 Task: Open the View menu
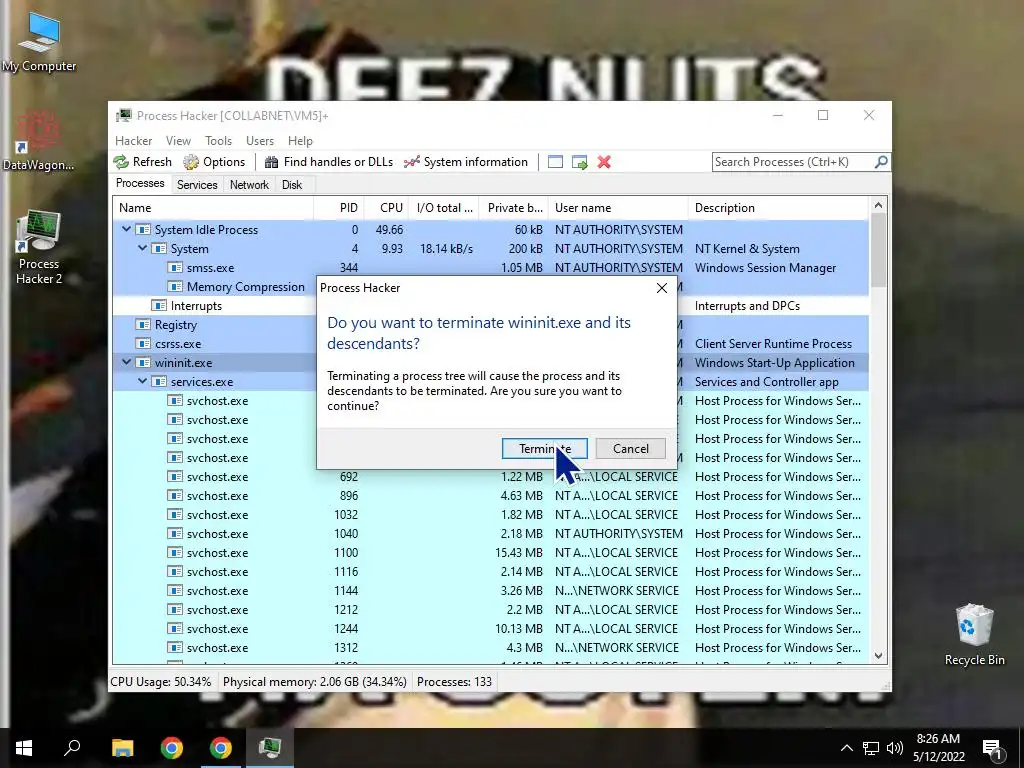click(178, 140)
